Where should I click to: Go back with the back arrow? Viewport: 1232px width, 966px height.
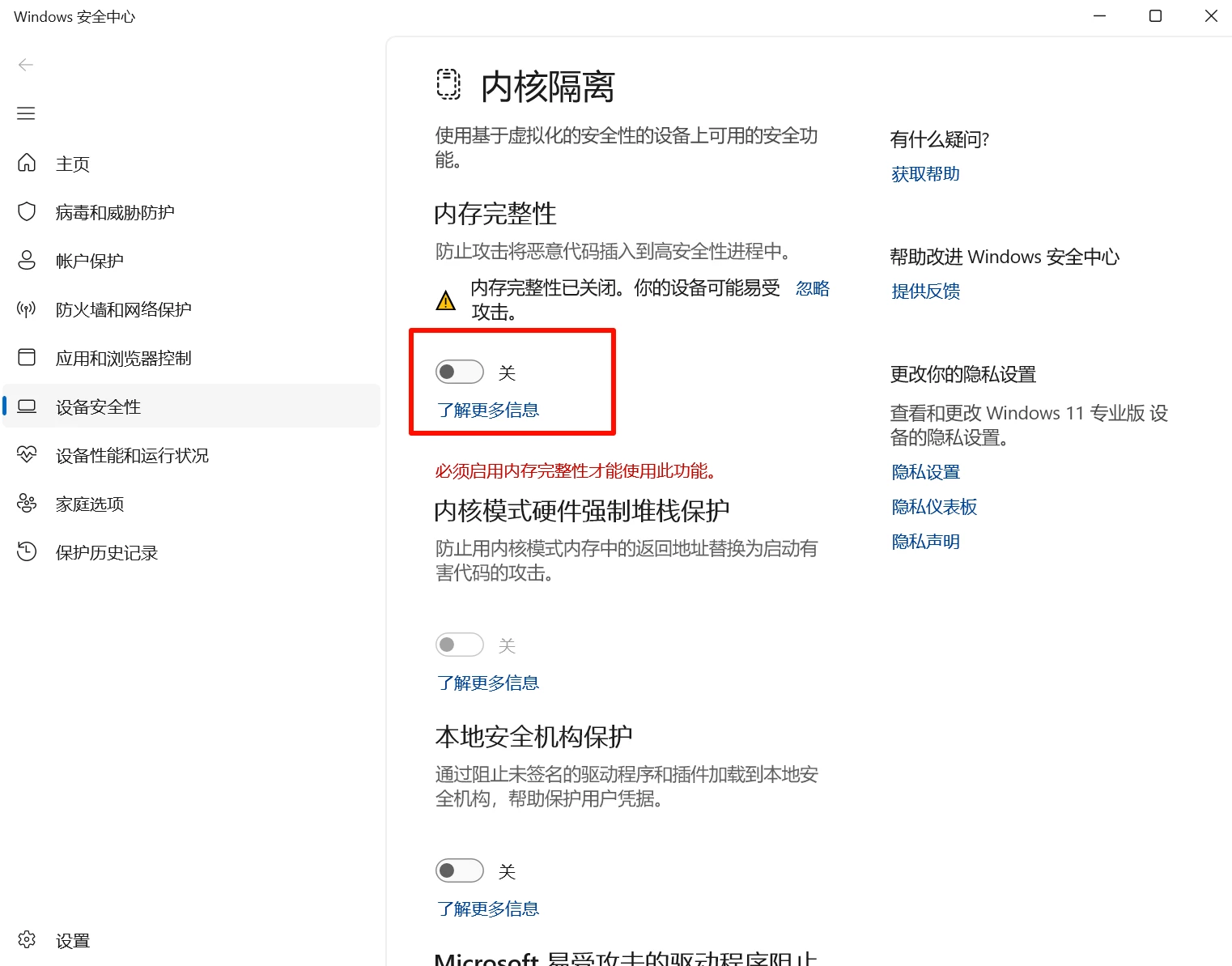[26, 65]
